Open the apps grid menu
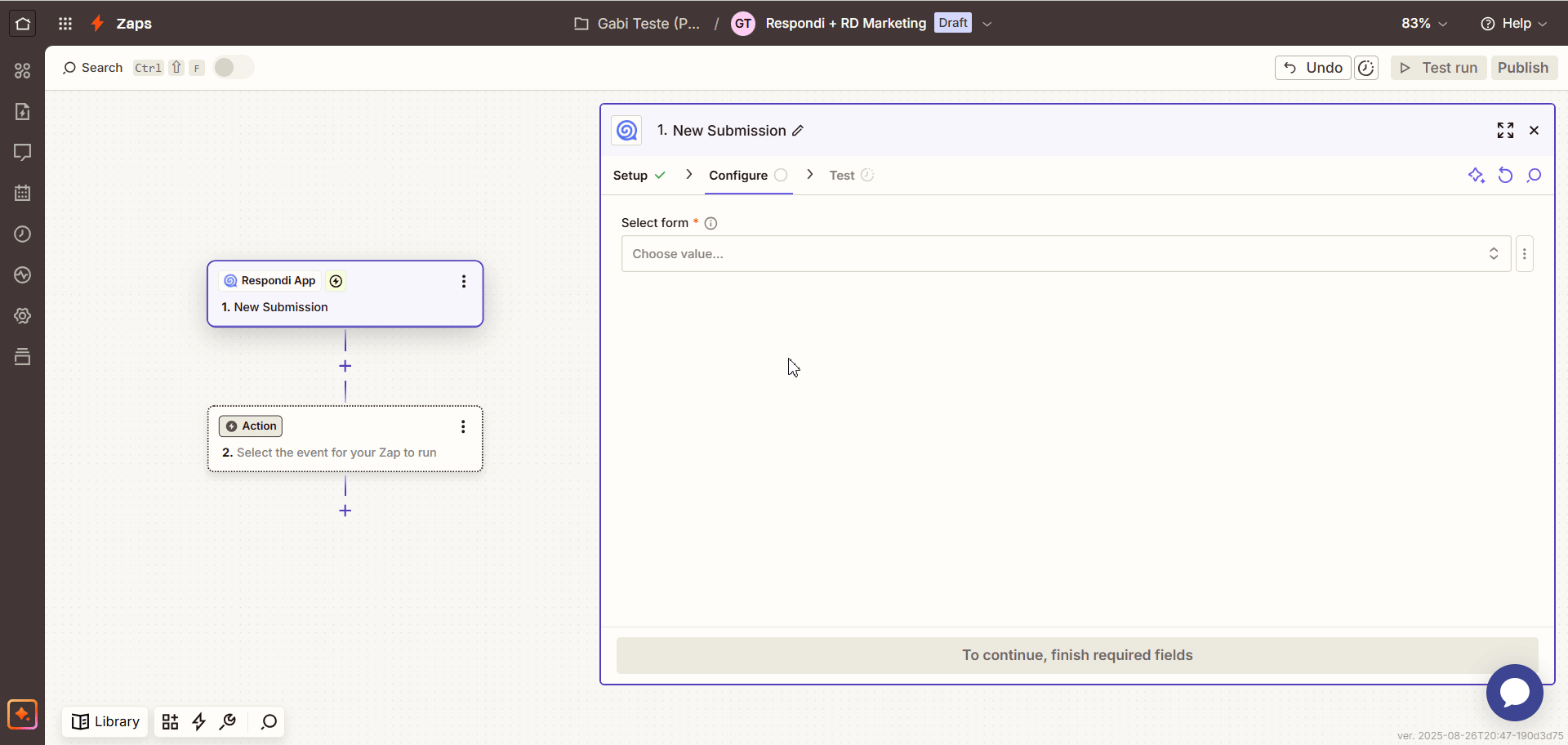Image resolution: width=1568 pixels, height=745 pixels. (x=65, y=24)
